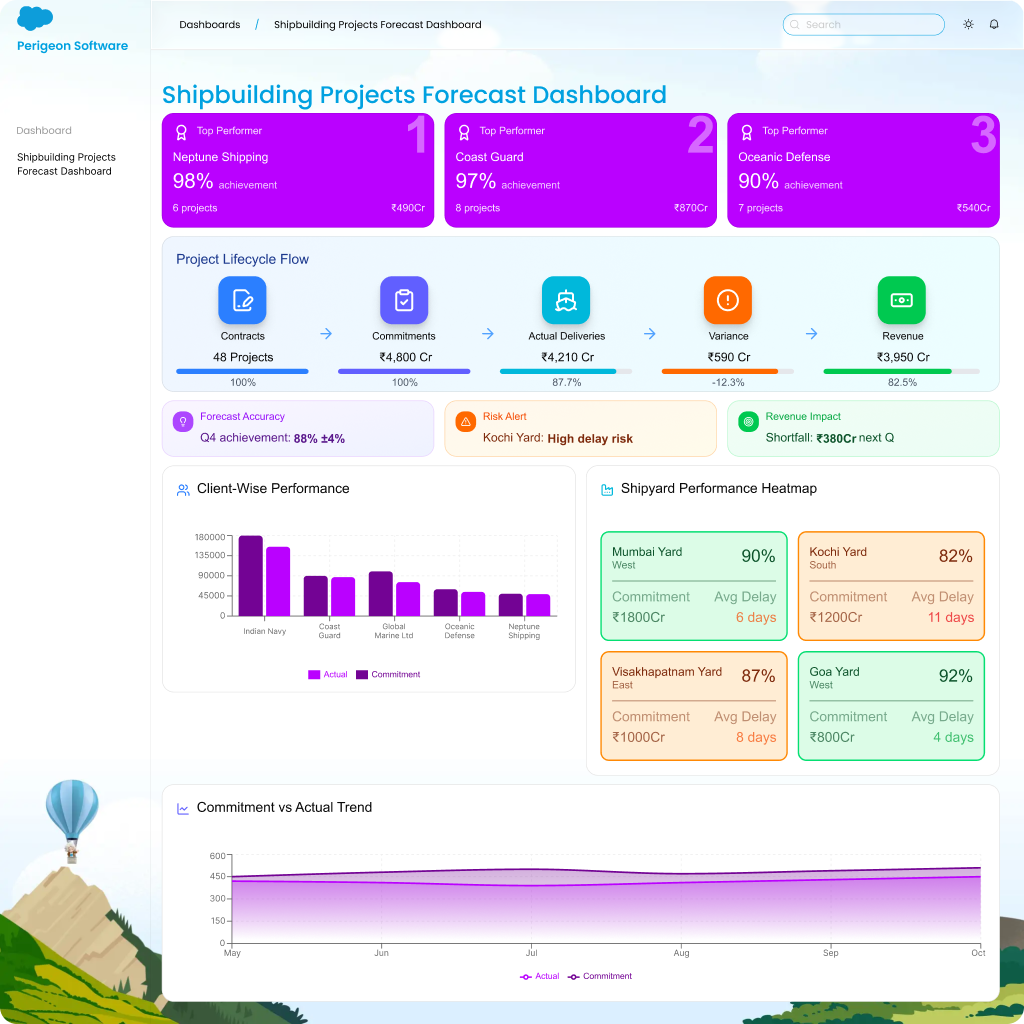This screenshot has height=1024, width=1024.
Task: Select the Neptune Shipping top performer card
Action: tap(297, 170)
